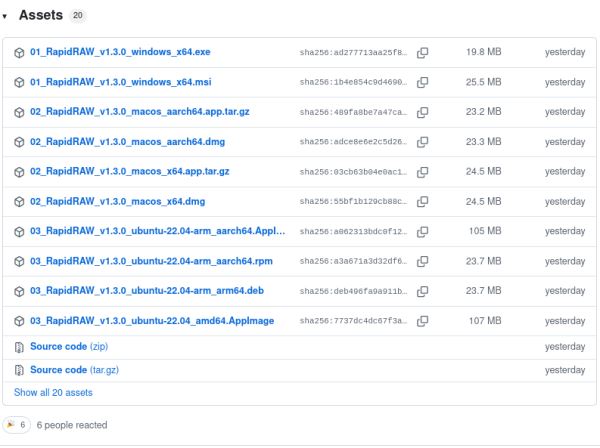Click archive icon beside Source code (tar.gz)
600x448 pixels.
[19, 370]
